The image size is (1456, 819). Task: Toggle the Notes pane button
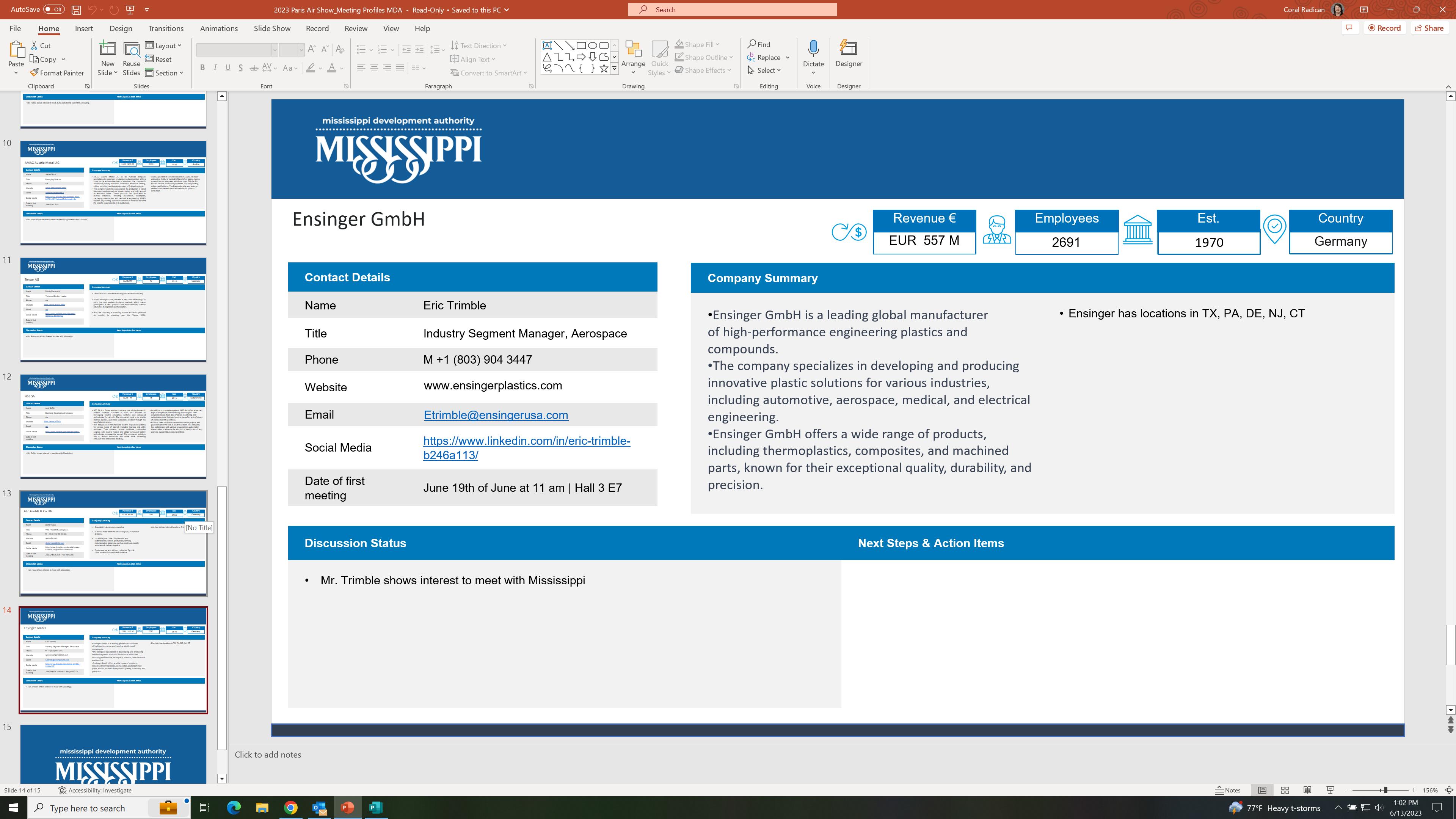tap(1228, 790)
